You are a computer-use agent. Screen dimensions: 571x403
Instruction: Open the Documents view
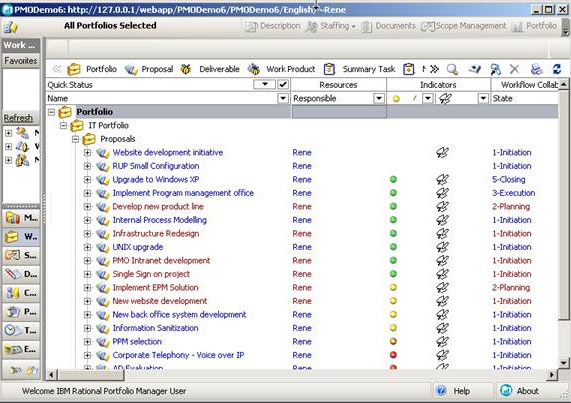(389, 26)
